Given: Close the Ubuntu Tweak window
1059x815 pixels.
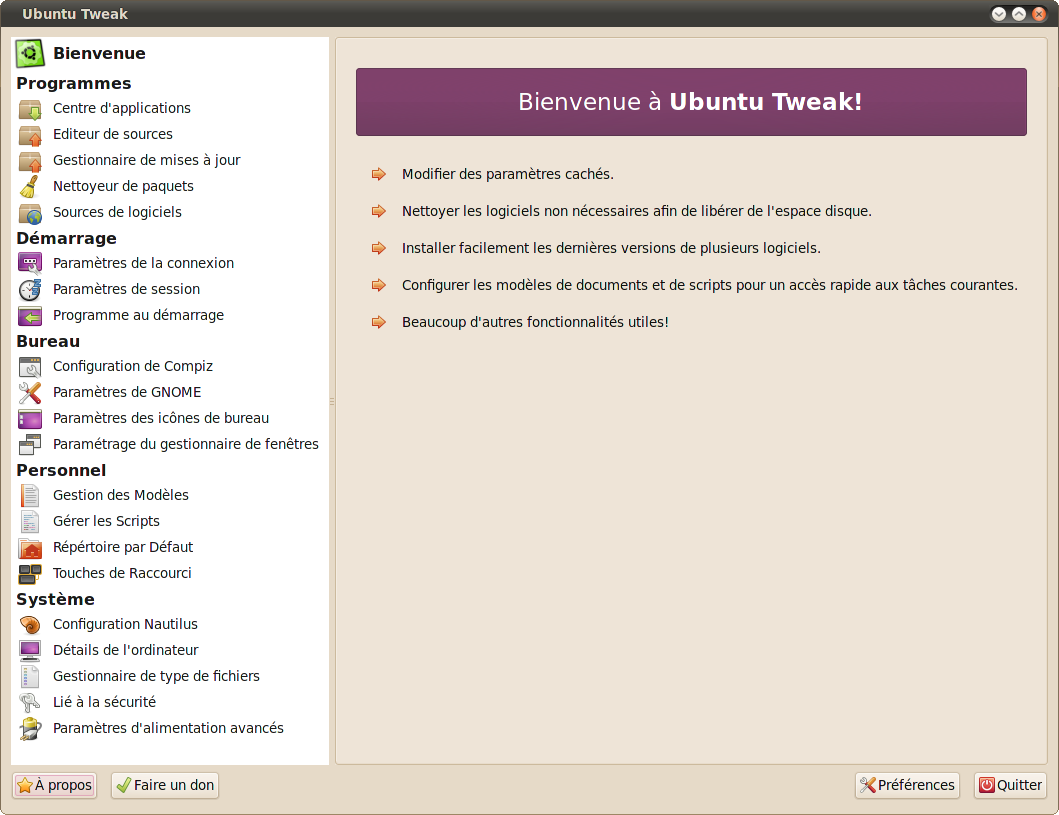Looking at the screenshot, I should 1039,14.
